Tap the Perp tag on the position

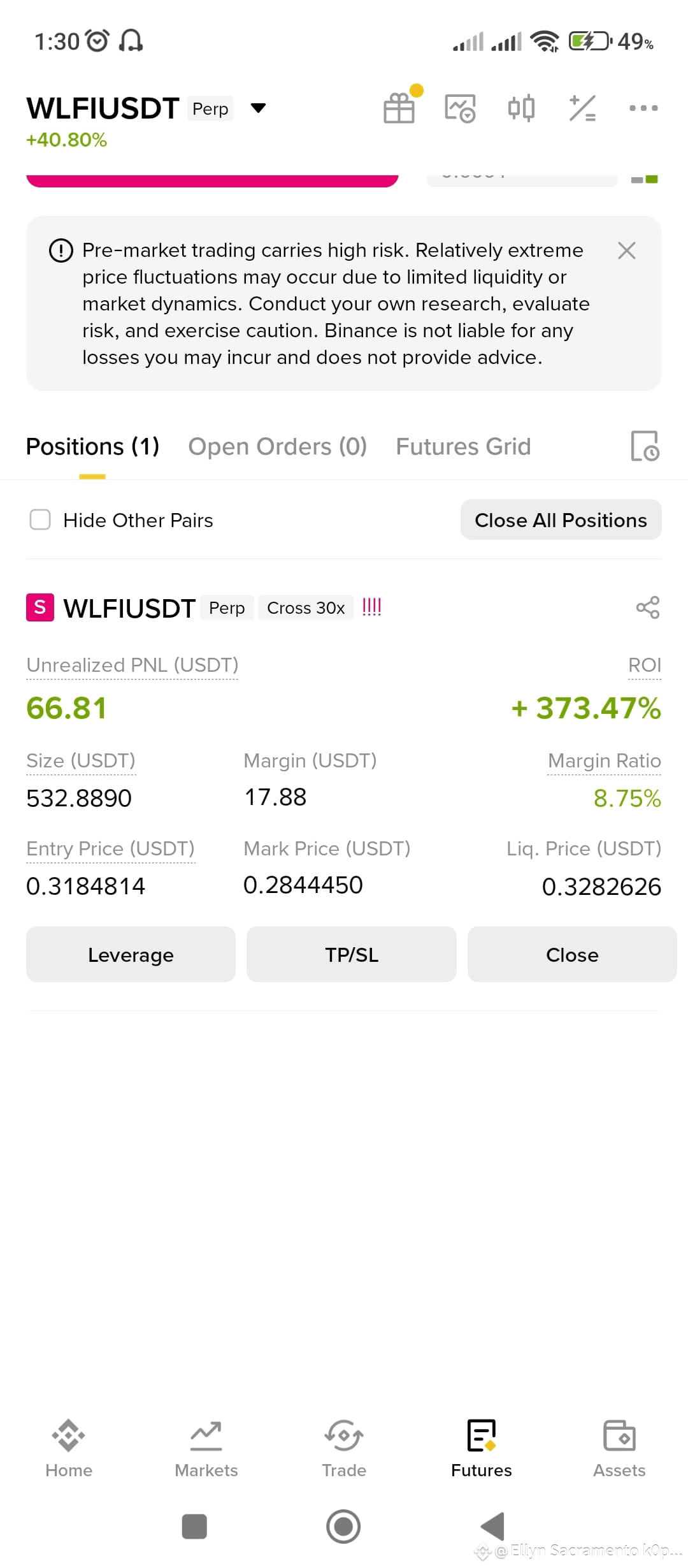(x=227, y=607)
